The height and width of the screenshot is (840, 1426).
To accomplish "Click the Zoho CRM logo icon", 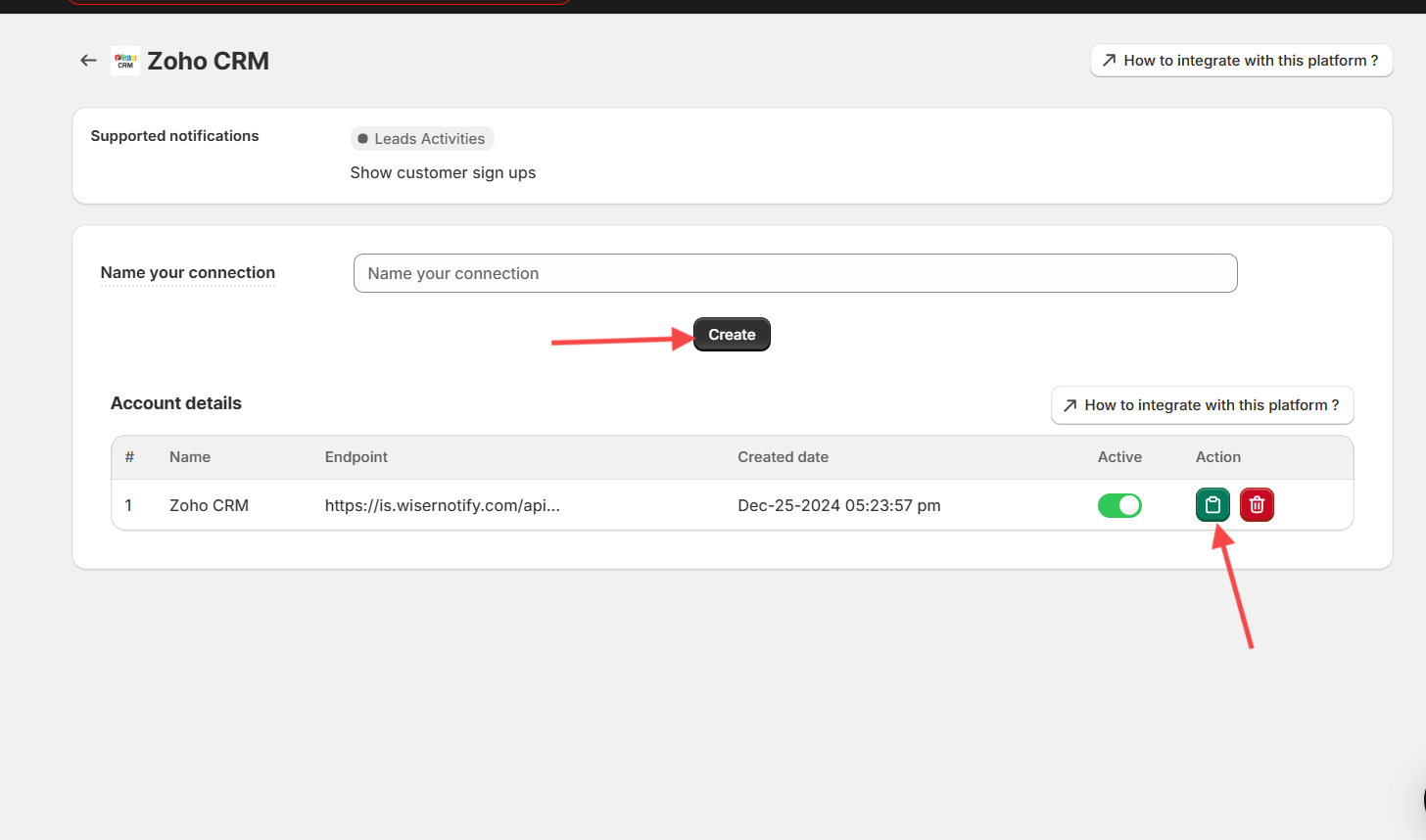I will point(124,61).
